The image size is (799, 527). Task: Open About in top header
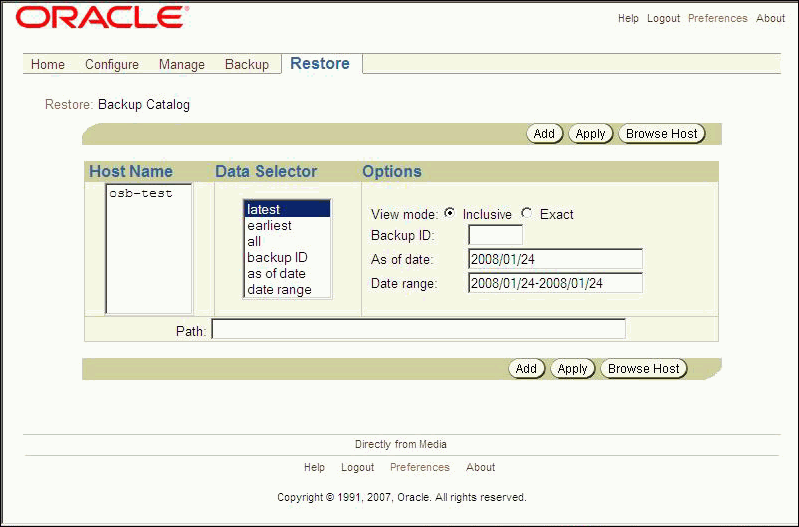(x=770, y=18)
